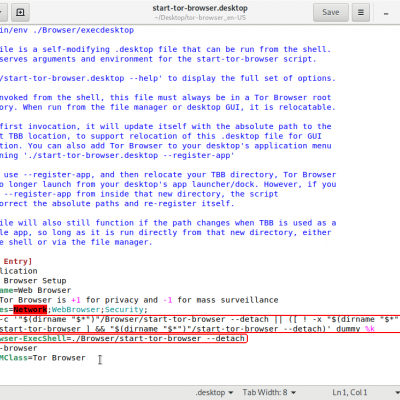
Task: Click the Save button
Action: (331, 12)
